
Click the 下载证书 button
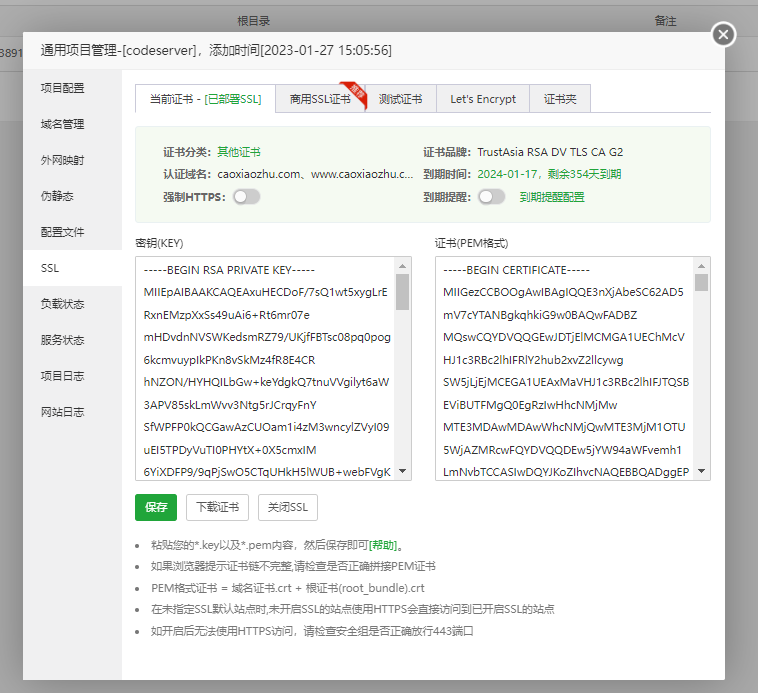click(x=217, y=507)
